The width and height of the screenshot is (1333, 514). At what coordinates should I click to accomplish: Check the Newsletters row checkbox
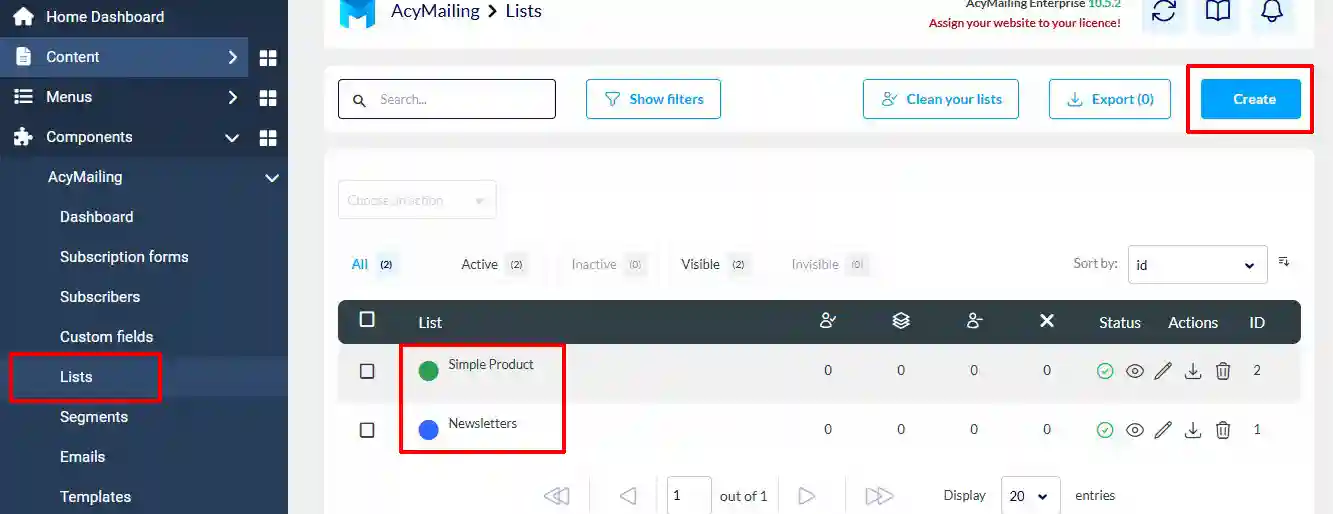tap(367, 430)
